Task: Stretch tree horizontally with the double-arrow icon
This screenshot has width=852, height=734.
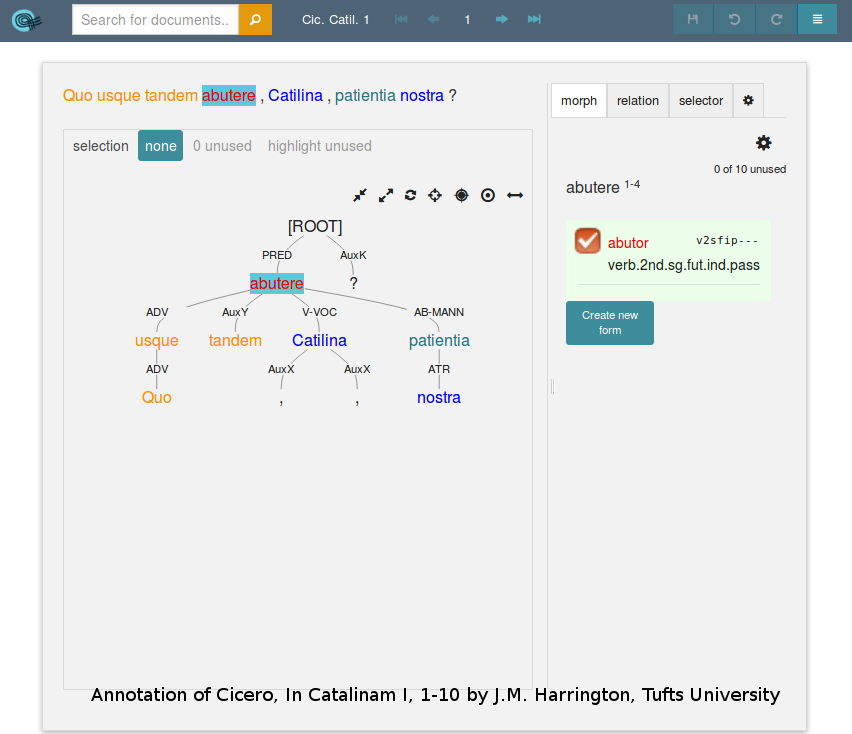Action: 515,195
